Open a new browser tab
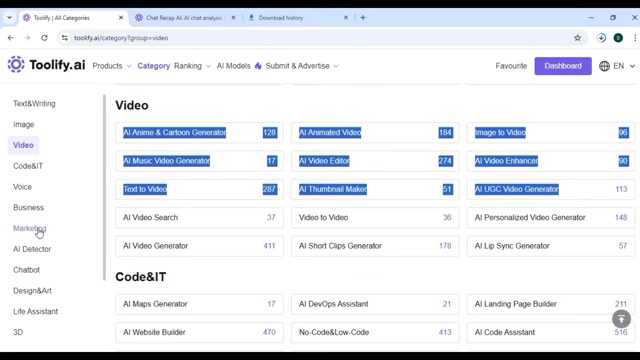Image resolution: width=640 pixels, height=360 pixels. [x=363, y=18]
